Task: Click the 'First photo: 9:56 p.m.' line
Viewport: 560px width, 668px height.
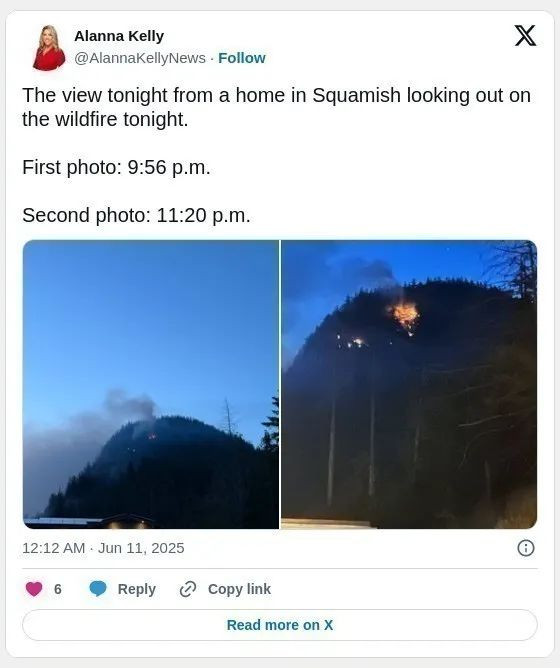Action: coord(116,167)
